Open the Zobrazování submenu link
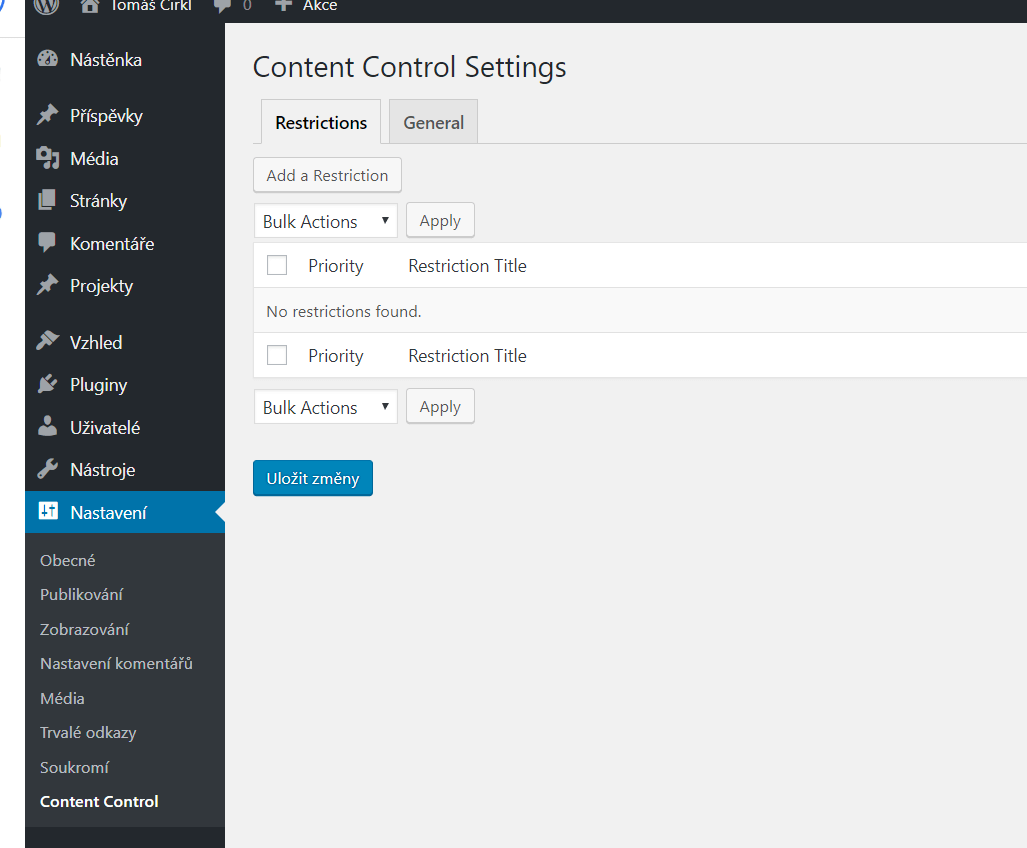 [x=84, y=629]
